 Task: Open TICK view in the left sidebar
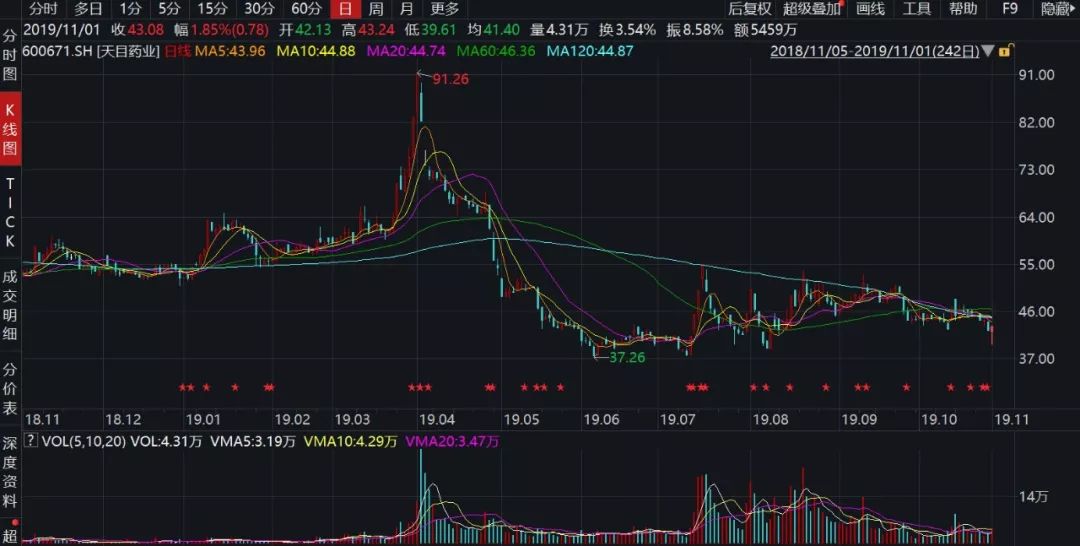point(10,213)
